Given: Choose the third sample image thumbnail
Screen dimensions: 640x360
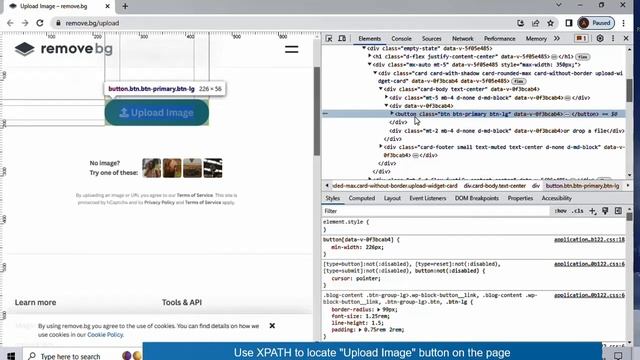Looking at the screenshot, I should (192, 168).
